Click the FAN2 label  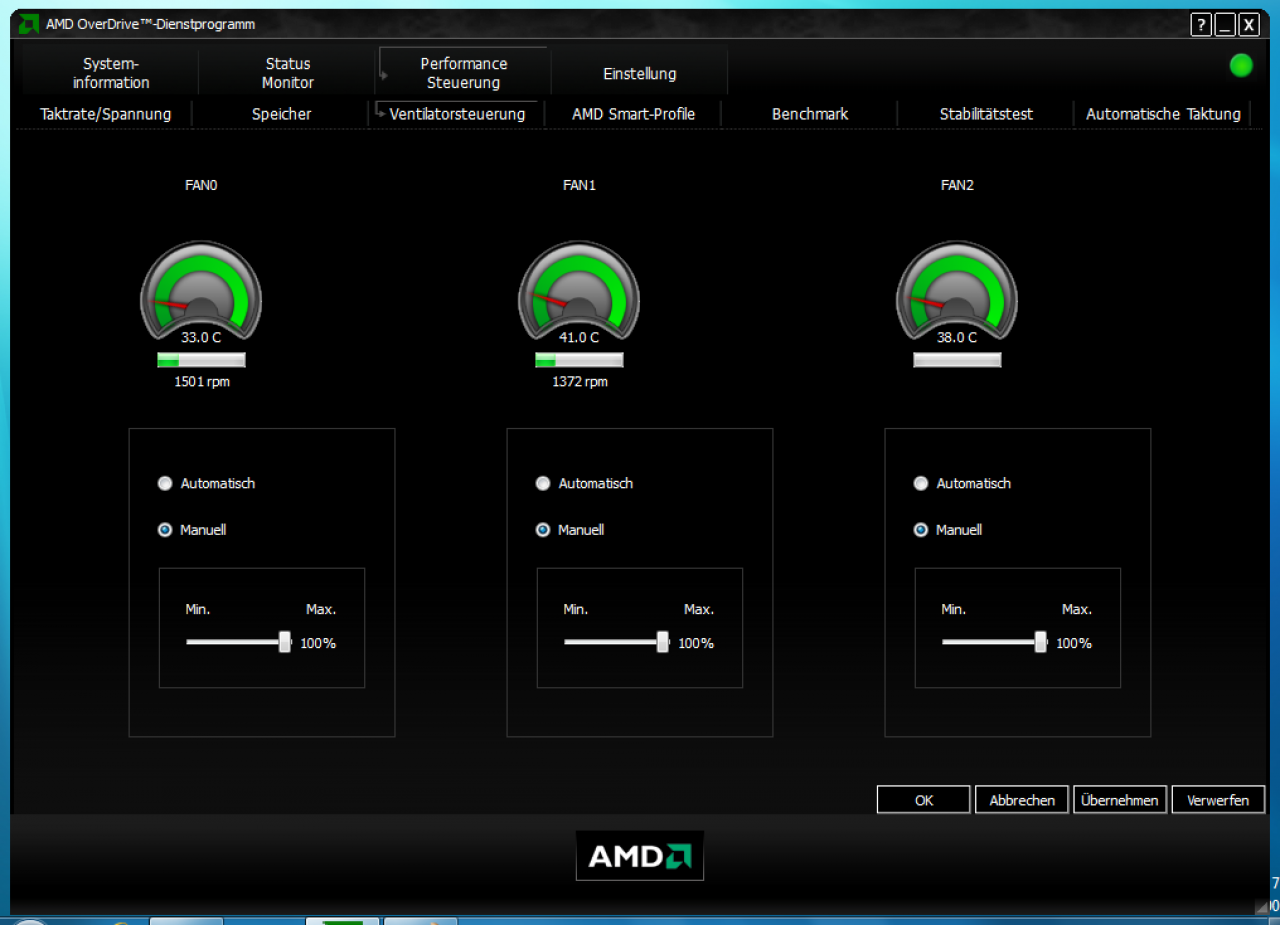click(957, 185)
